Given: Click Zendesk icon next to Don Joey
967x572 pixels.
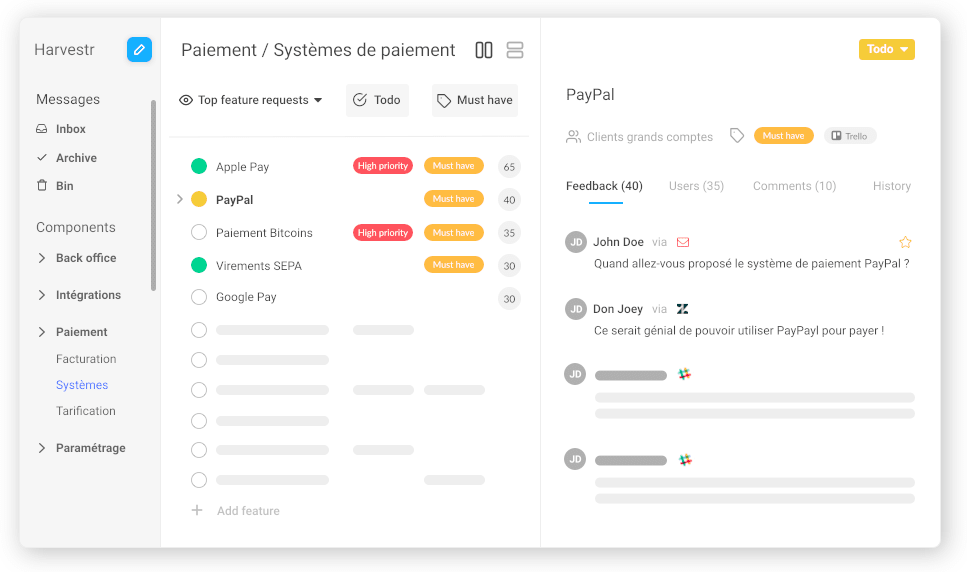Looking at the screenshot, I should 683,309.
